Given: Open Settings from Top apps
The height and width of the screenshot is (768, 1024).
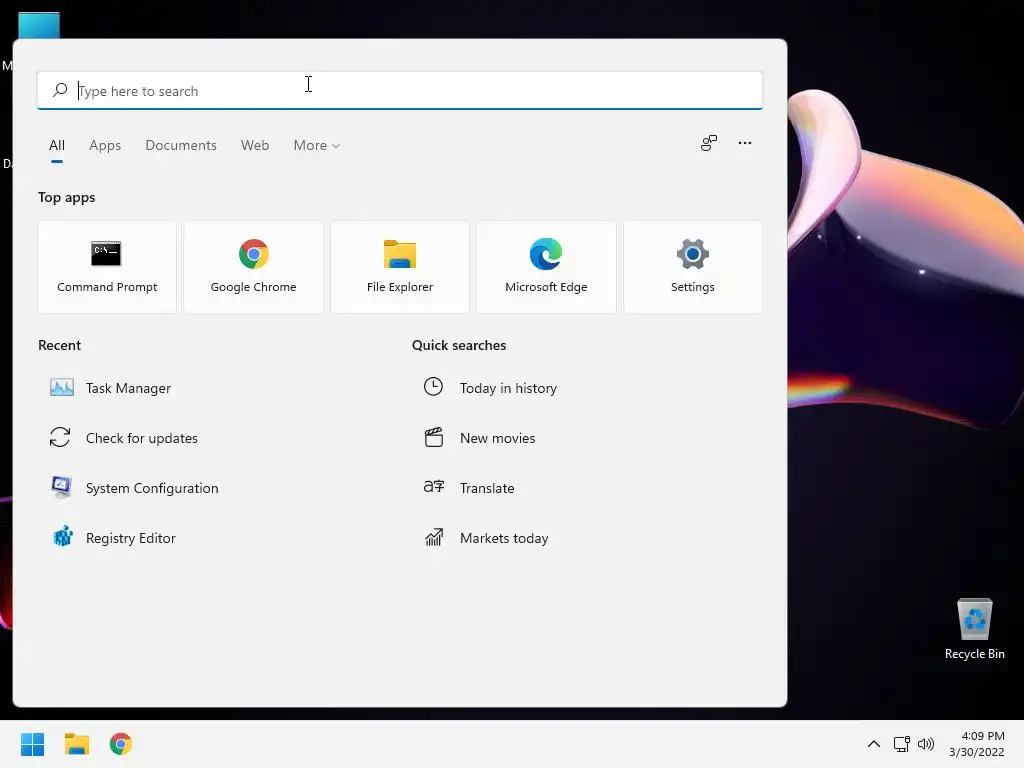Looking at the screenshot, I should (693, 267).
